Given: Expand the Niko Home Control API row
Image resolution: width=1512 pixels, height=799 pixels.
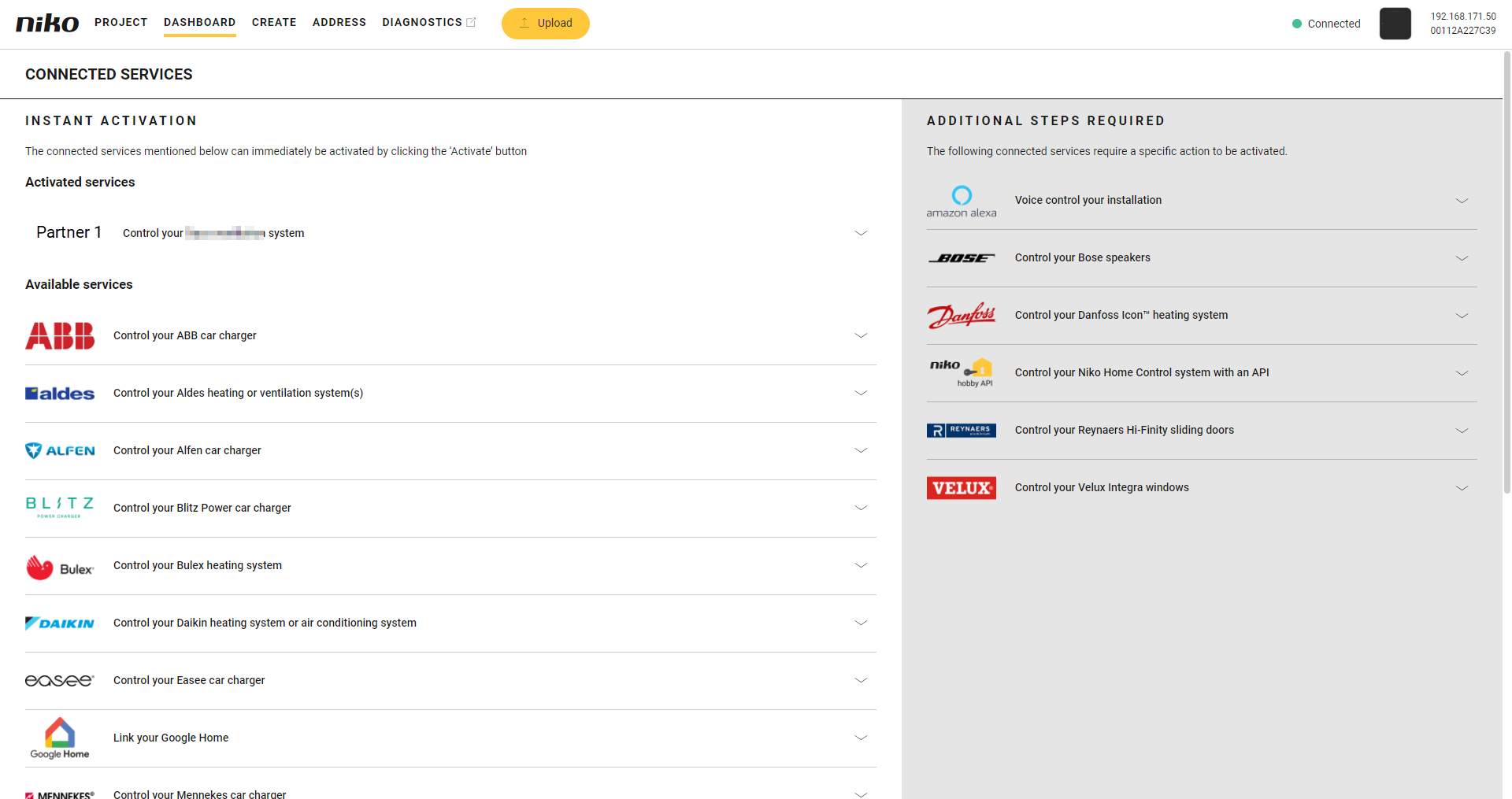Looking at the screenshot, I should coord(1462,373).
